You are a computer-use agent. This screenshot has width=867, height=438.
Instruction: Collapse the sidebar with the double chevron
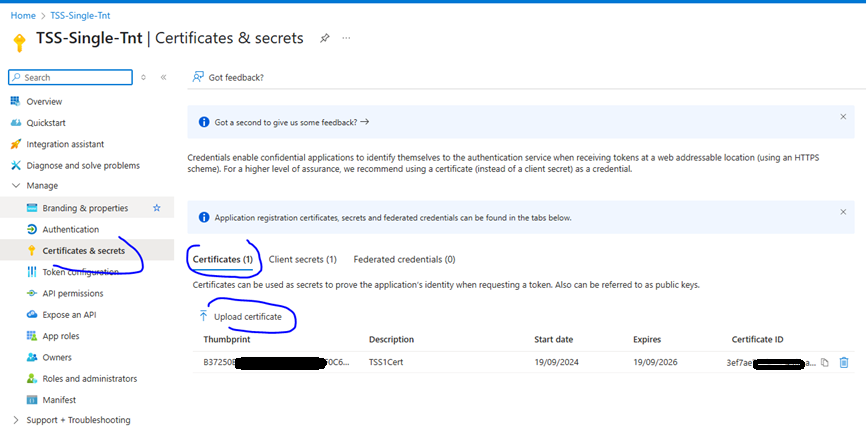[x=164, y=77]
